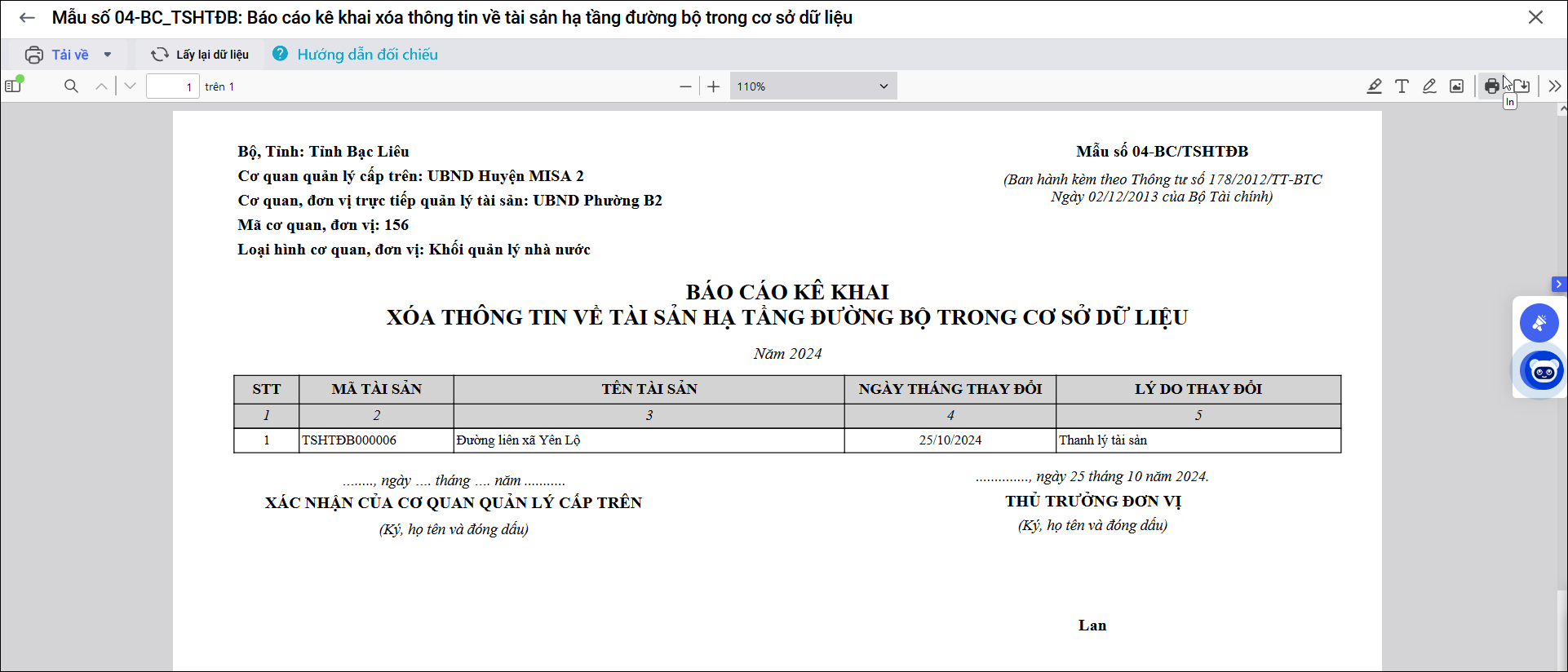This screenshot has height=672, width=1568.
Task: Expand the Tải về dropdown arrow
Action: tap(107, 55)
